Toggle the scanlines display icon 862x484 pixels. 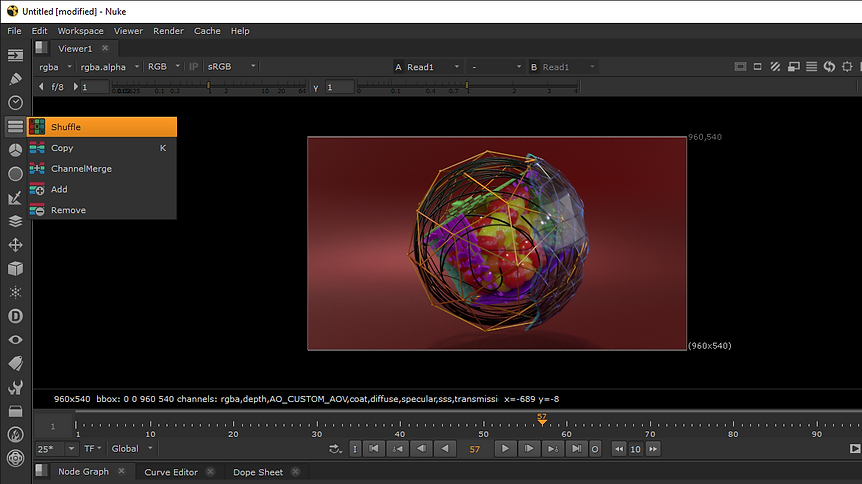pyautogui.click(x=811, y=67)
